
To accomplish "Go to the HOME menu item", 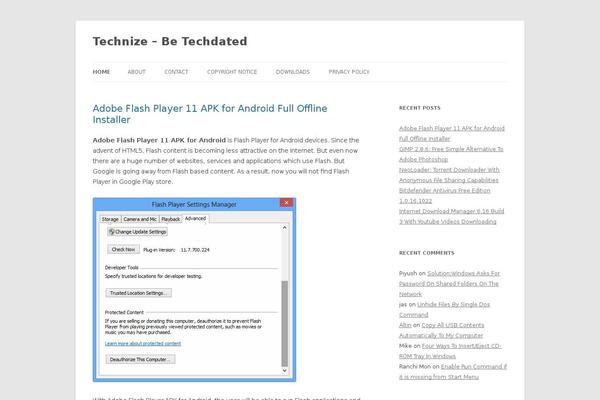I will [x=101, y=72].
